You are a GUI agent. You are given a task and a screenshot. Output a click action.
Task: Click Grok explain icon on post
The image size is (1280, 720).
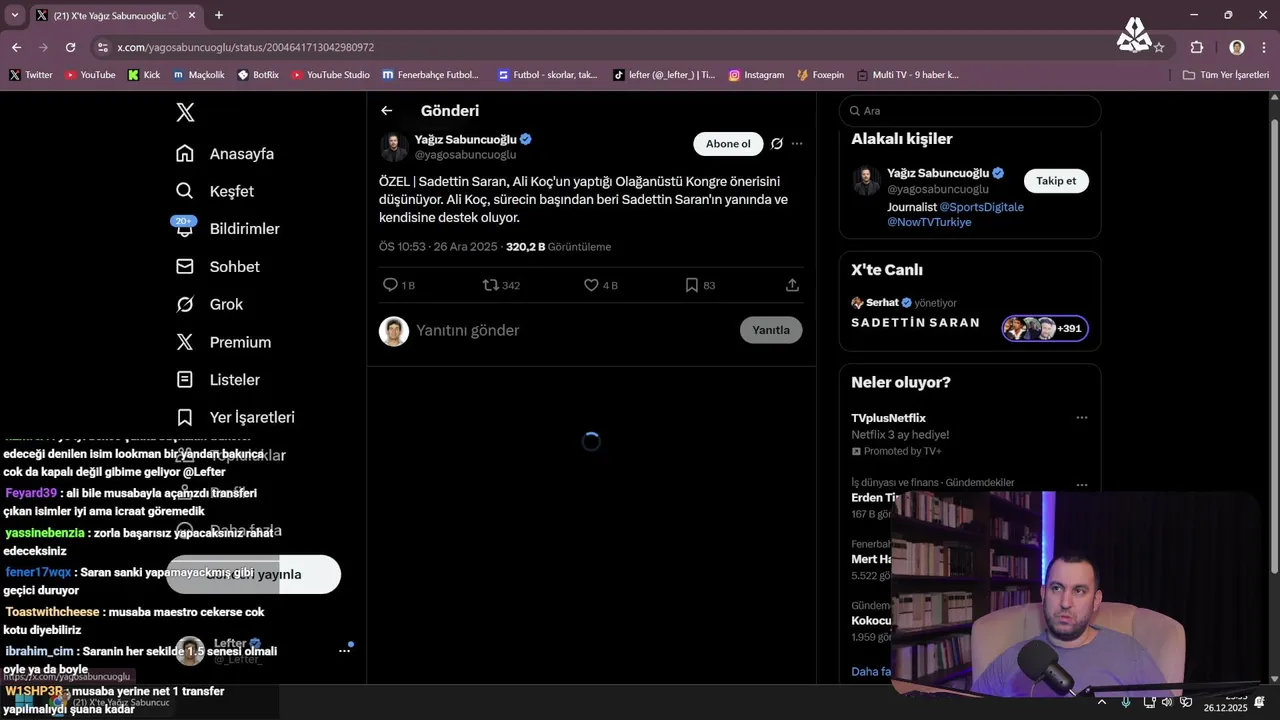pos(776,144)
